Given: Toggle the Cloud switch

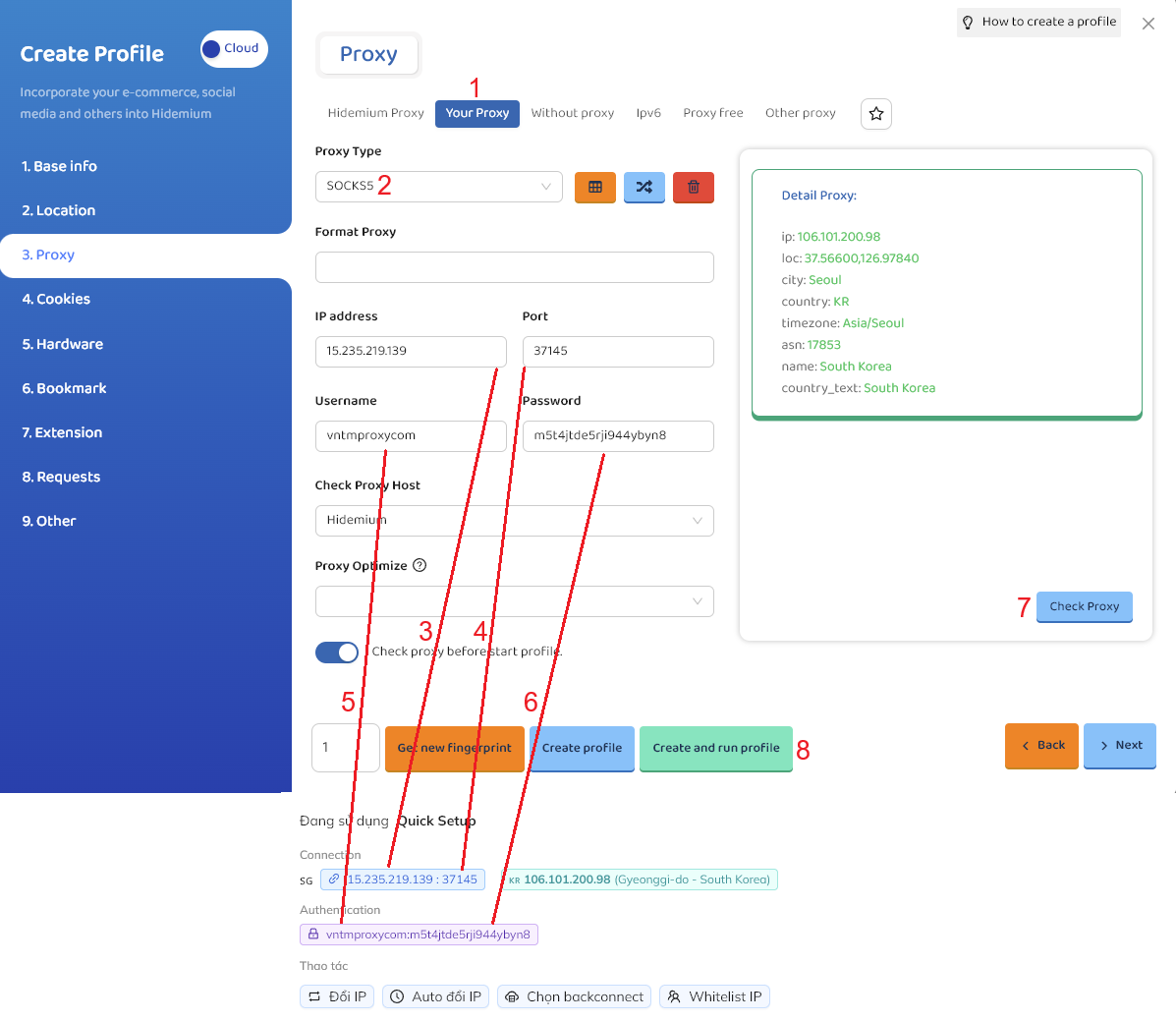Looking at the screenshot, I should (x=234, y=49).
